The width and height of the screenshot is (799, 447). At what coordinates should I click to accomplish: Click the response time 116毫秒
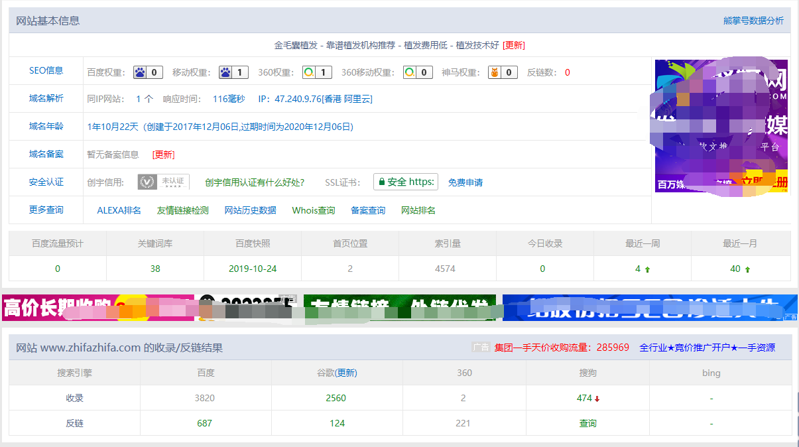229,99
